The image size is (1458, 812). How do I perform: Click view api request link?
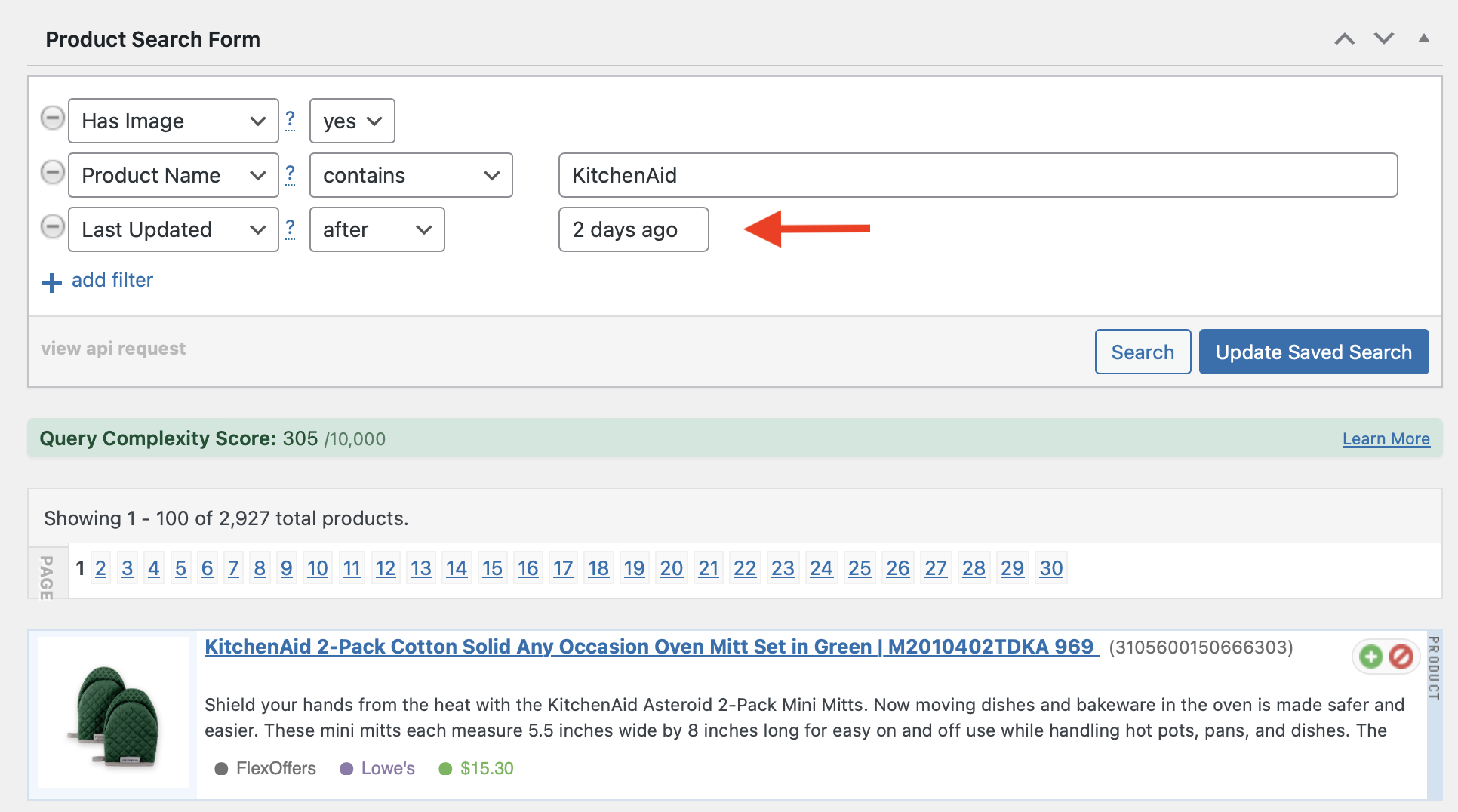(x=113, y=349)
